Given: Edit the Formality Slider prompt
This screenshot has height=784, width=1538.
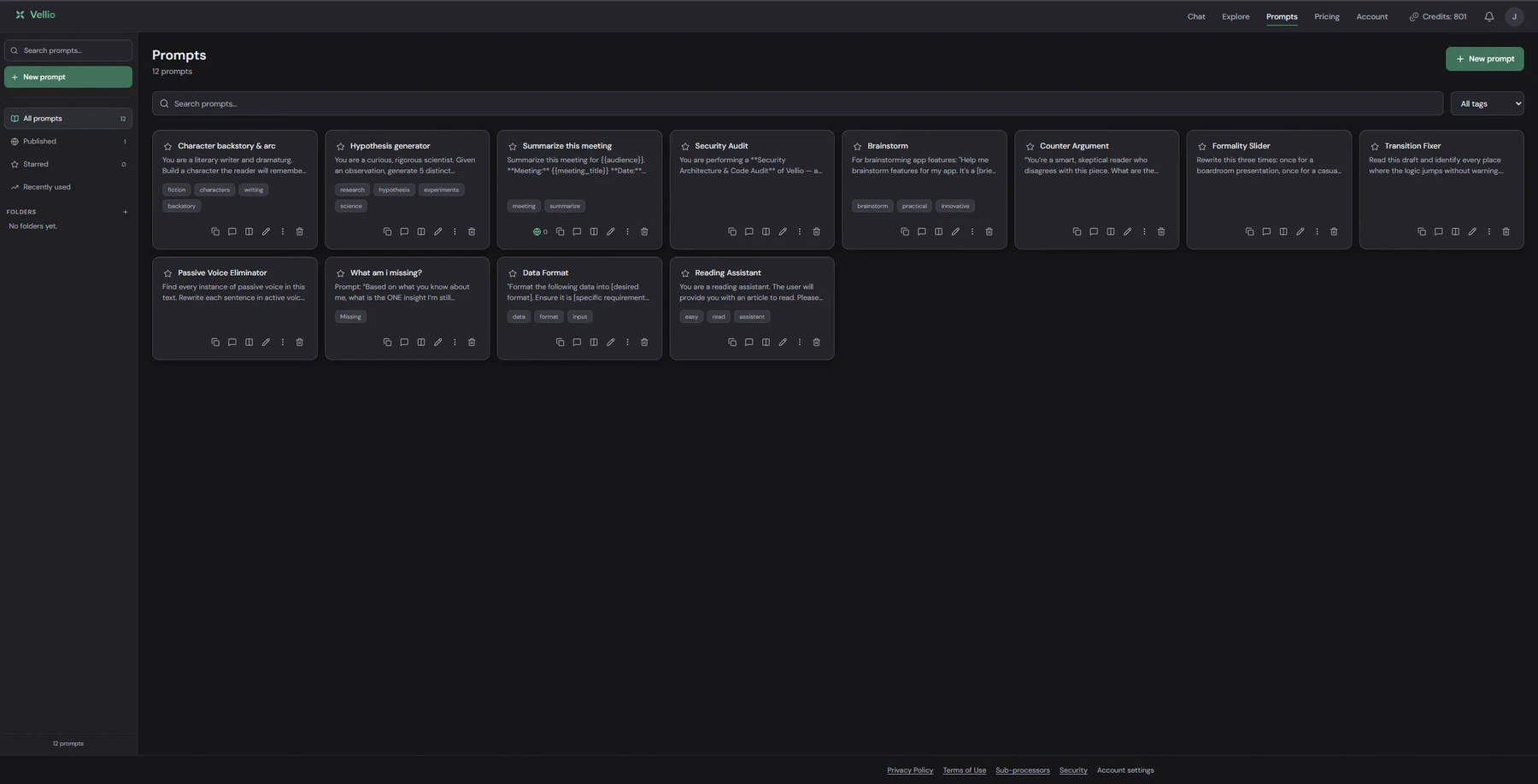Looking at the screenshot, I should (1300, 231).
